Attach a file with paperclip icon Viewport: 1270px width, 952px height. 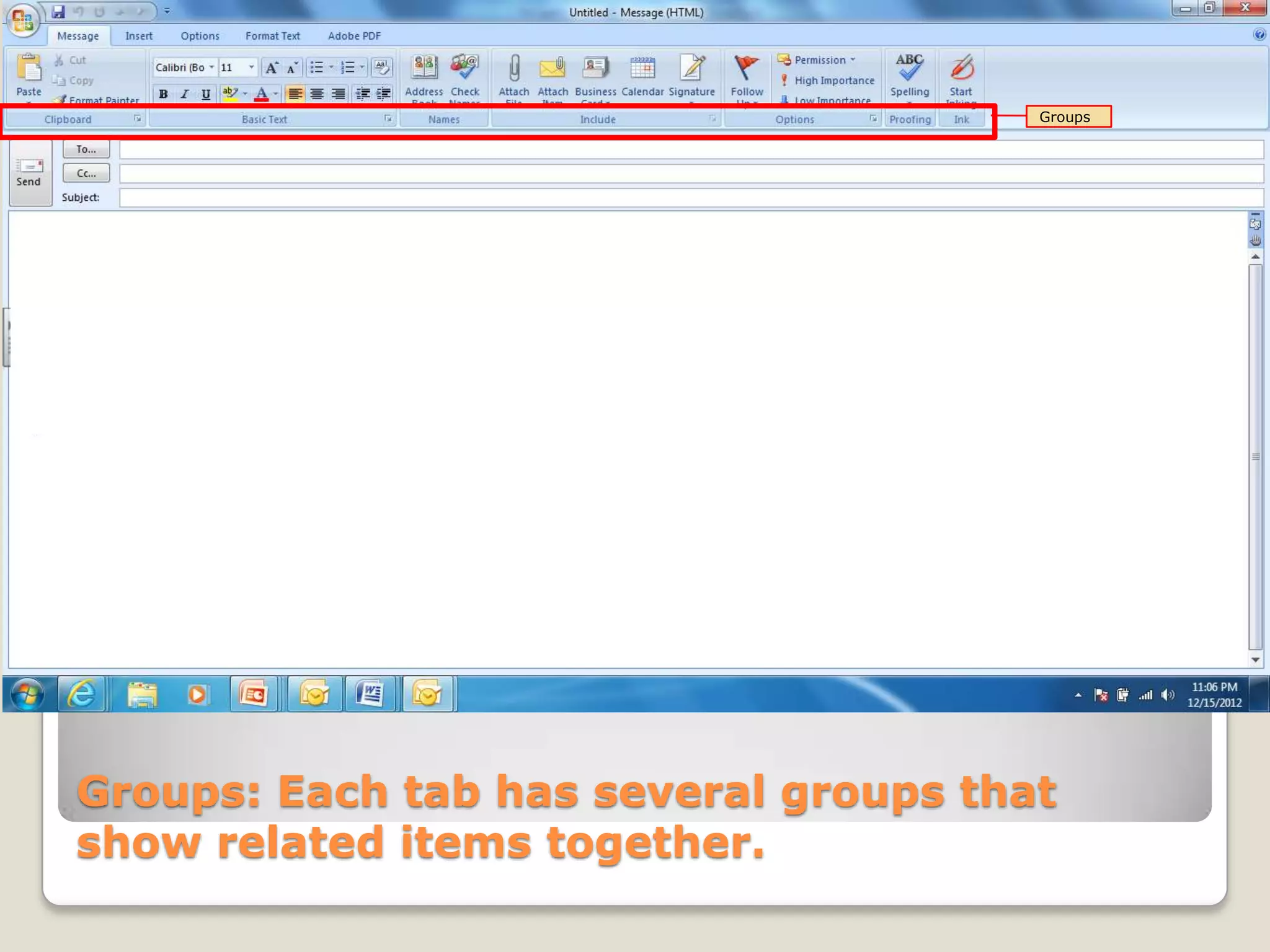[514, 68]
